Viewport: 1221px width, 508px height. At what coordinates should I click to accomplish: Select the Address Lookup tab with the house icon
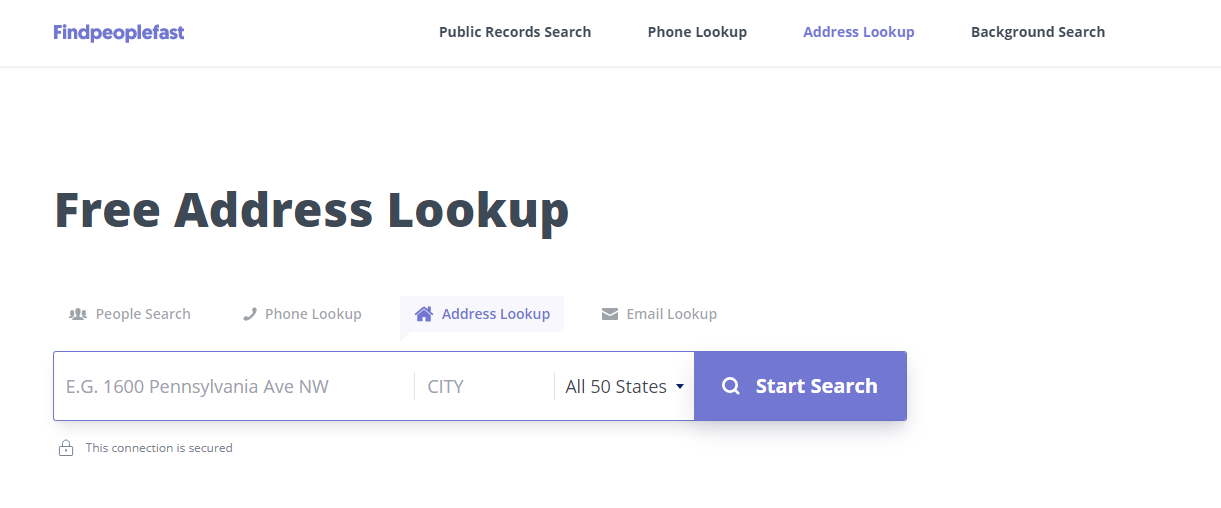pyautogui.click(x=482, y=314)
